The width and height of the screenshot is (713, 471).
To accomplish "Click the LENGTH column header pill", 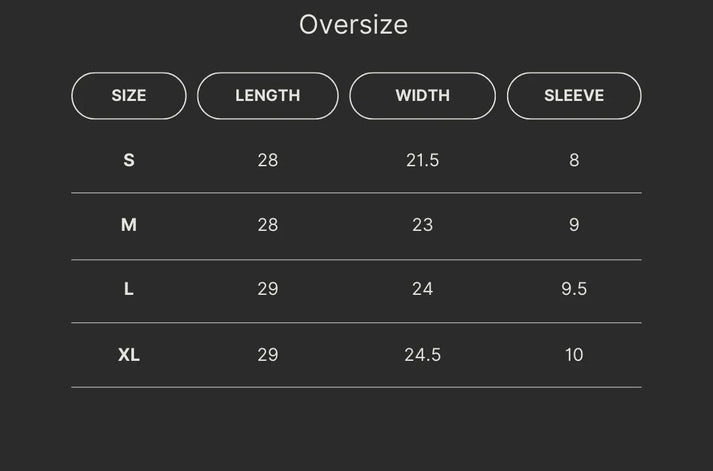I will 268,96.
